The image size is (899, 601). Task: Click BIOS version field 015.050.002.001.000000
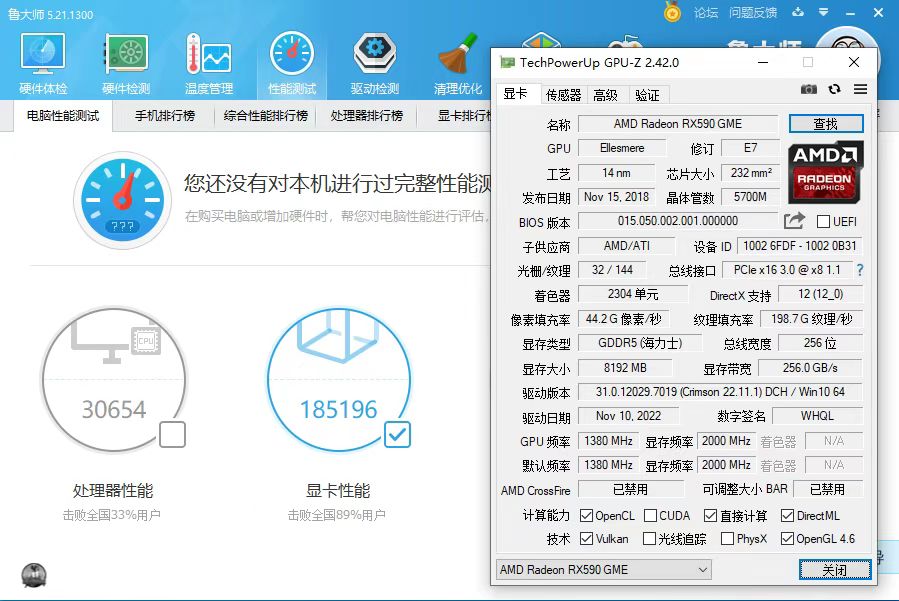coord(678,221)
